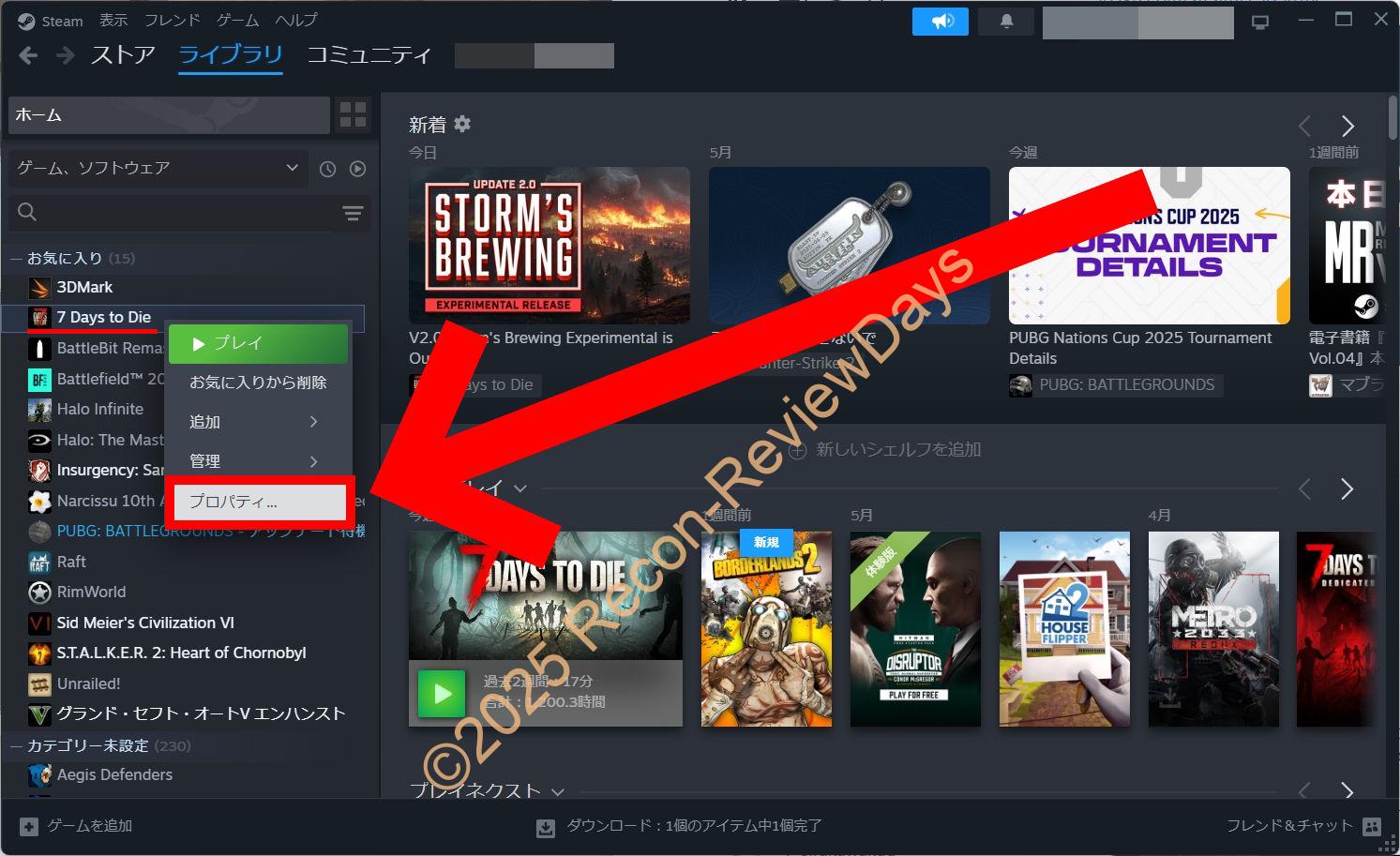Image resolution: width=1400 pixels, height=856 pixels.
Task: Collapse the Favorites category
Action: click(x=16, y=258)
